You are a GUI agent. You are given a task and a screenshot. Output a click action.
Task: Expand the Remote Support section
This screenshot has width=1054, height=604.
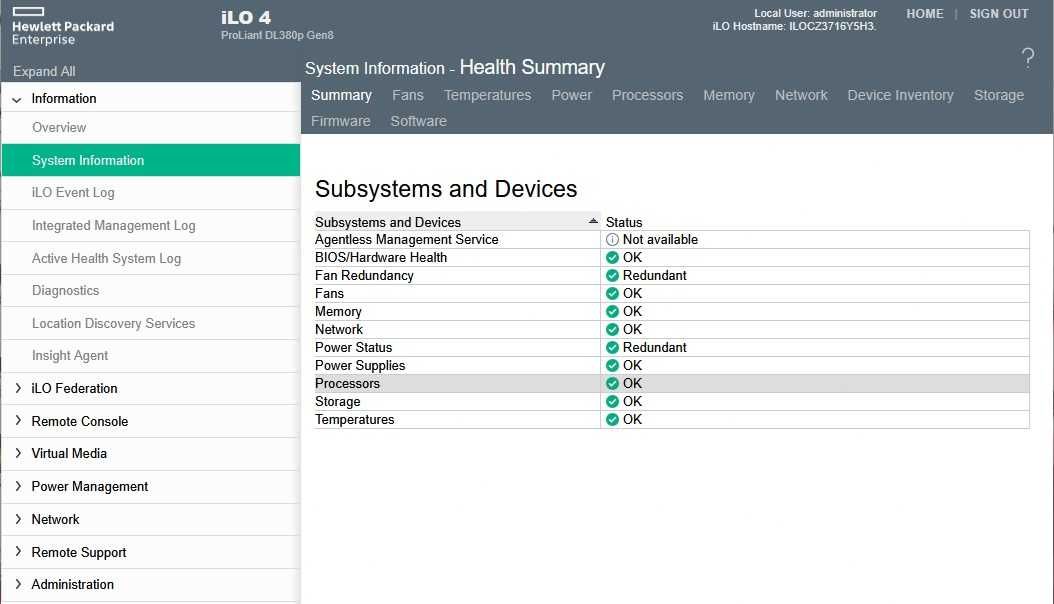click(x=18, y=552)
